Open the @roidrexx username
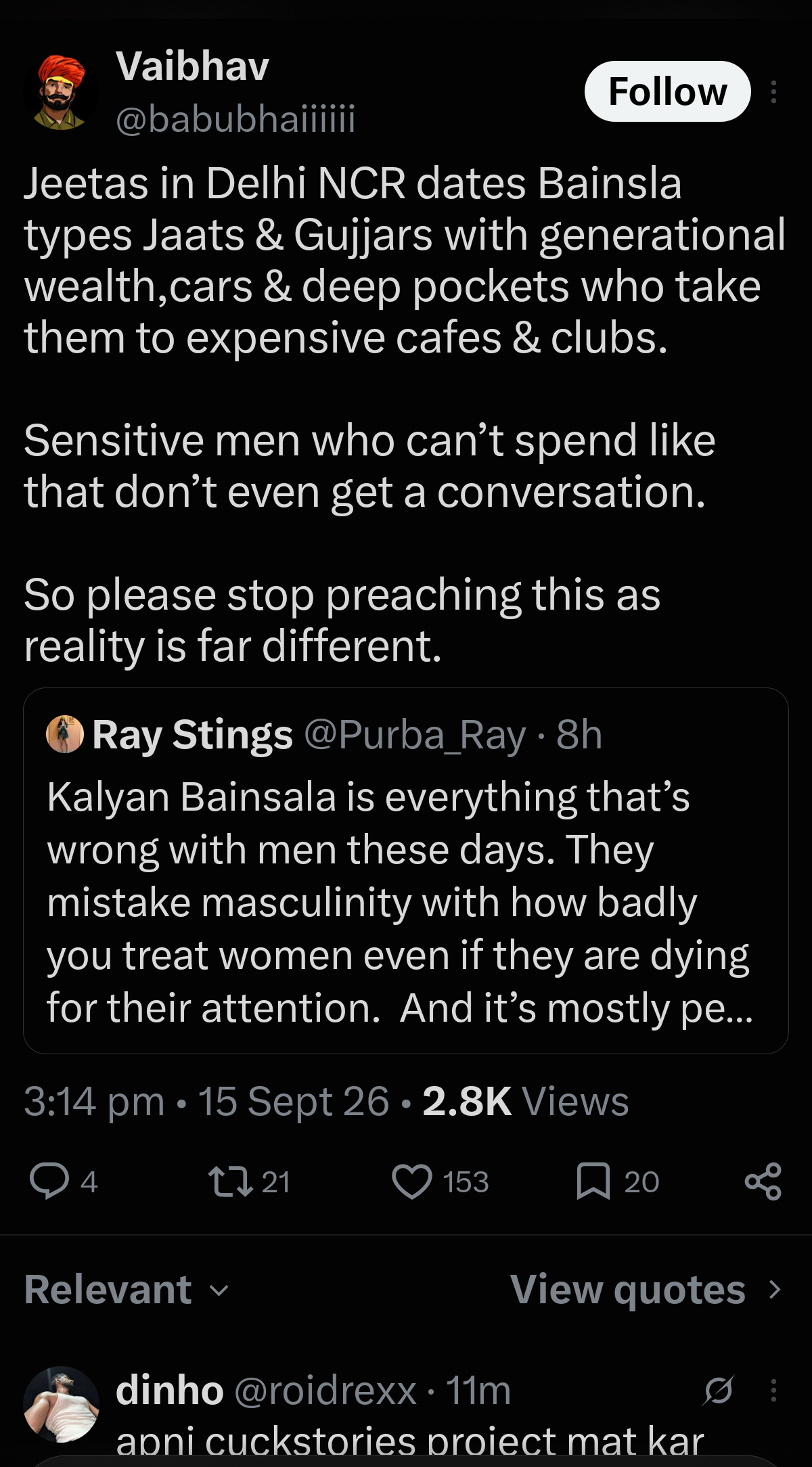Screen dimensions: 812x1467 [325, 1391]
